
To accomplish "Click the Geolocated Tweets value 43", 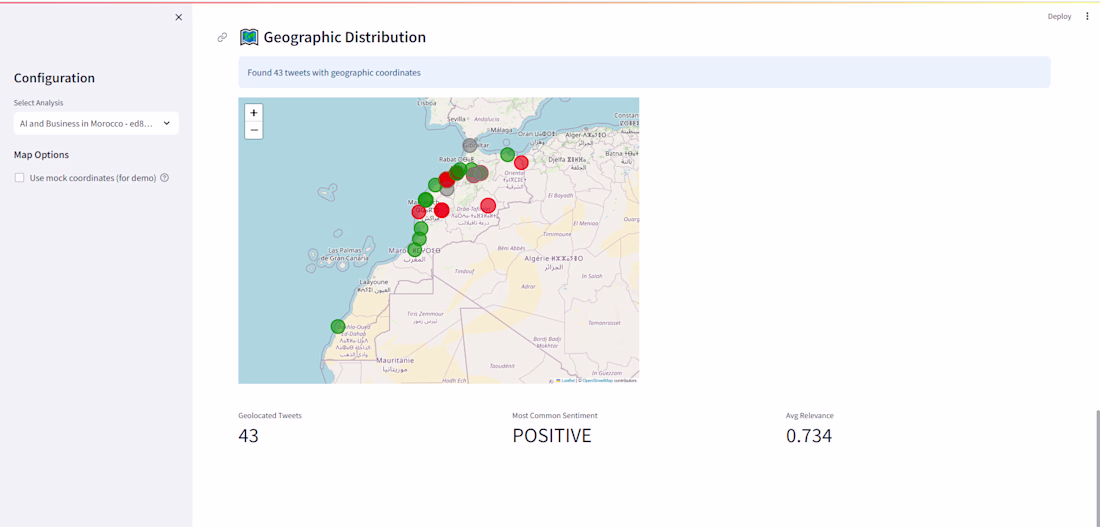I will point(248,436).
